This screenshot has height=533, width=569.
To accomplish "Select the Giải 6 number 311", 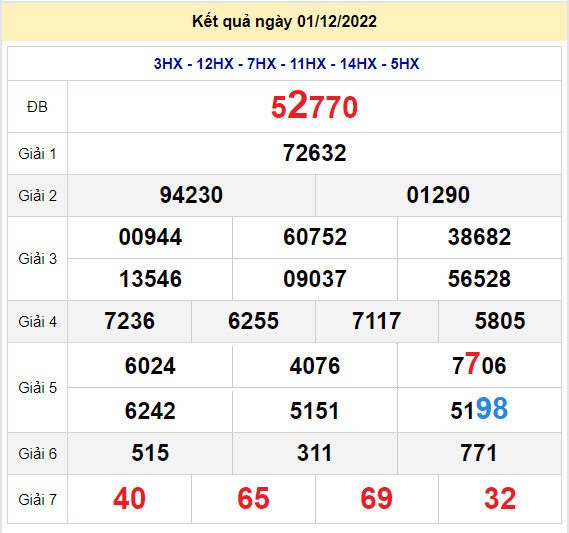I will click(314, 453).
